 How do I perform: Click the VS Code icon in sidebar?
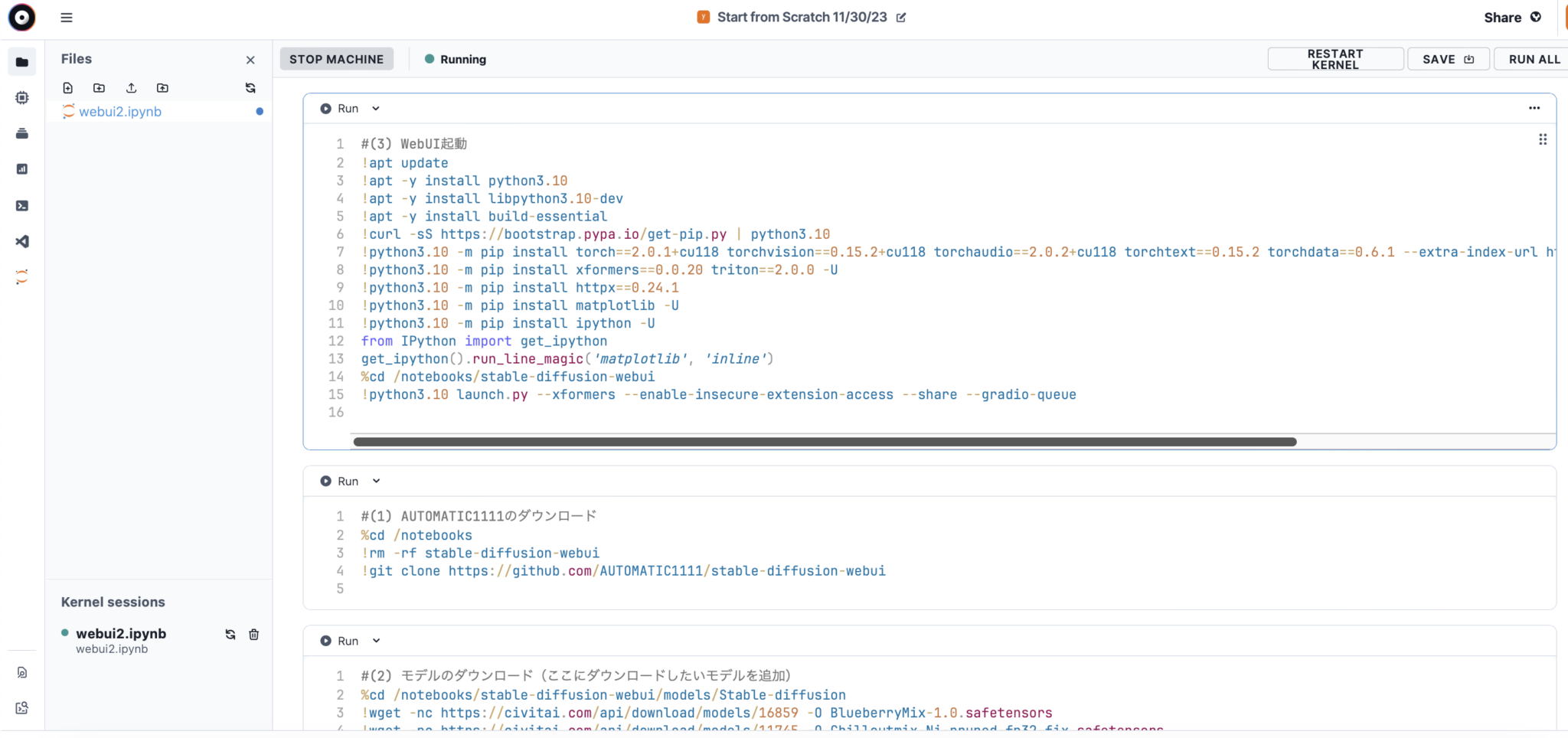pos(22,242)
